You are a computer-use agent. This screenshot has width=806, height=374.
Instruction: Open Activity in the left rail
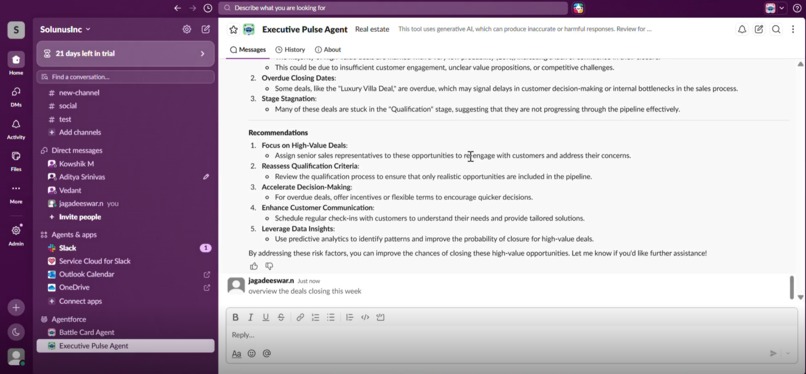[16, 129]
